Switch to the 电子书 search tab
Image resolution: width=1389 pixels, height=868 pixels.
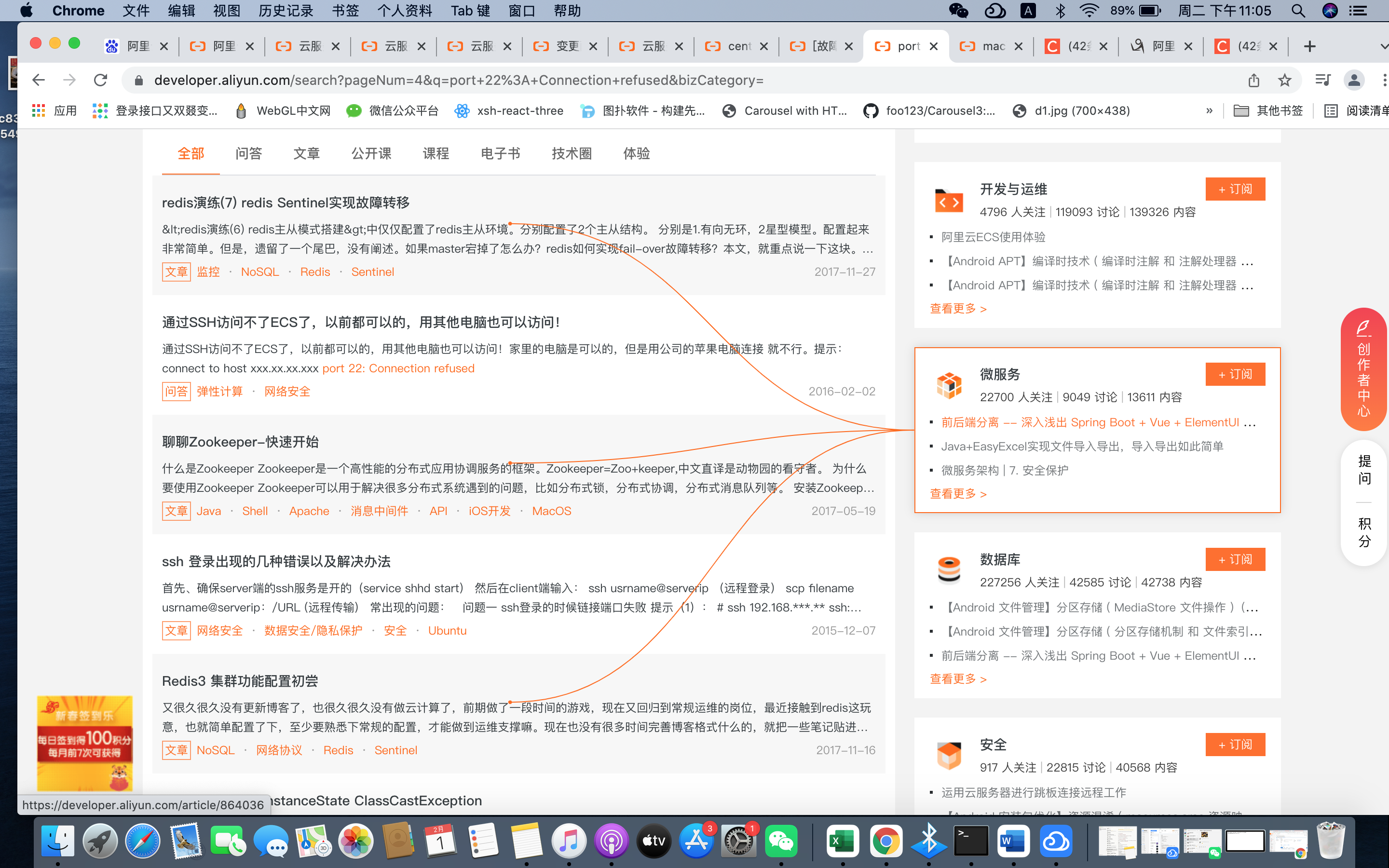[x=501, y=153]
